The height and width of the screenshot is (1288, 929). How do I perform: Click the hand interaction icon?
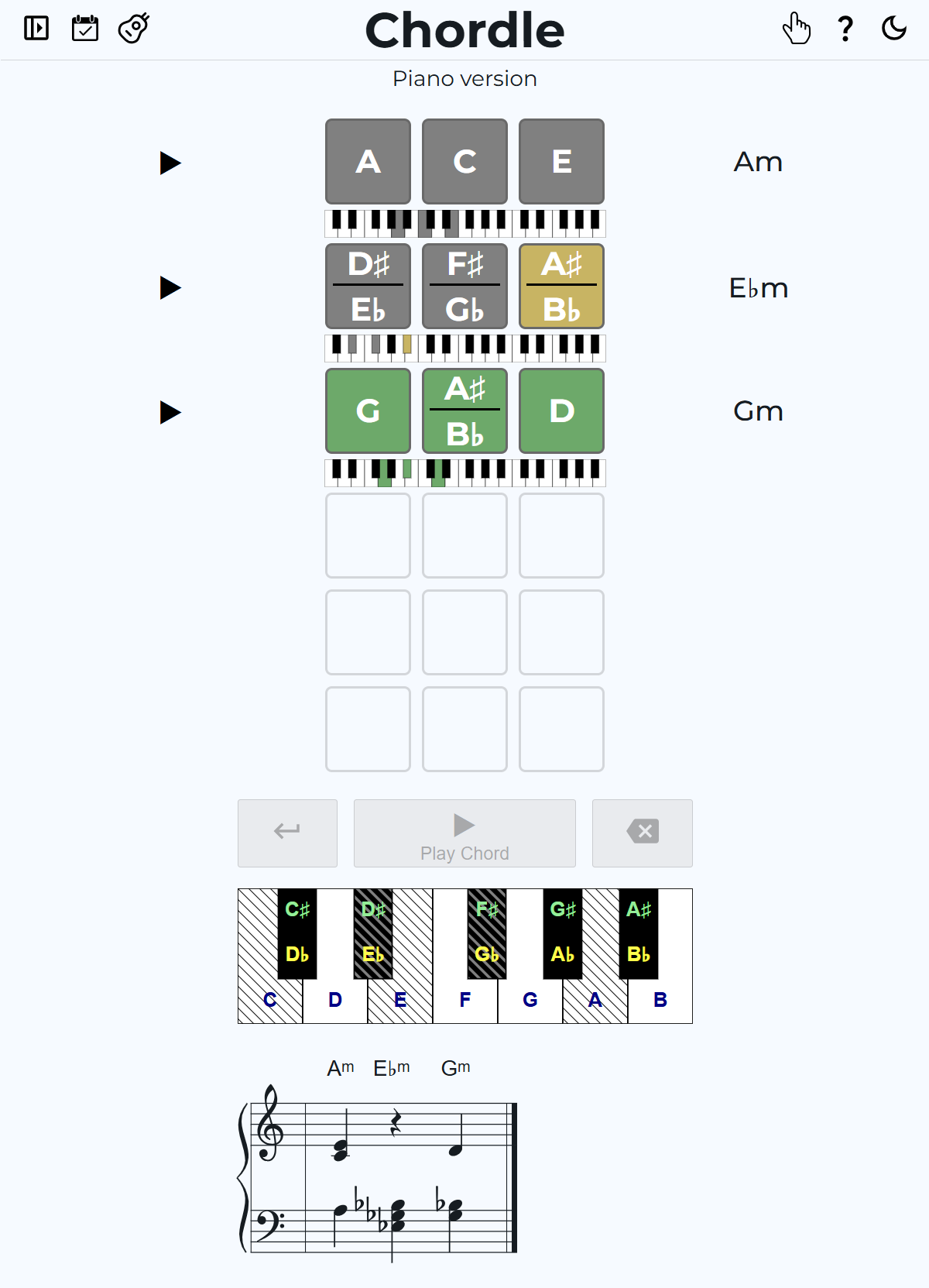pyautogui.click(x=797, y=29)
